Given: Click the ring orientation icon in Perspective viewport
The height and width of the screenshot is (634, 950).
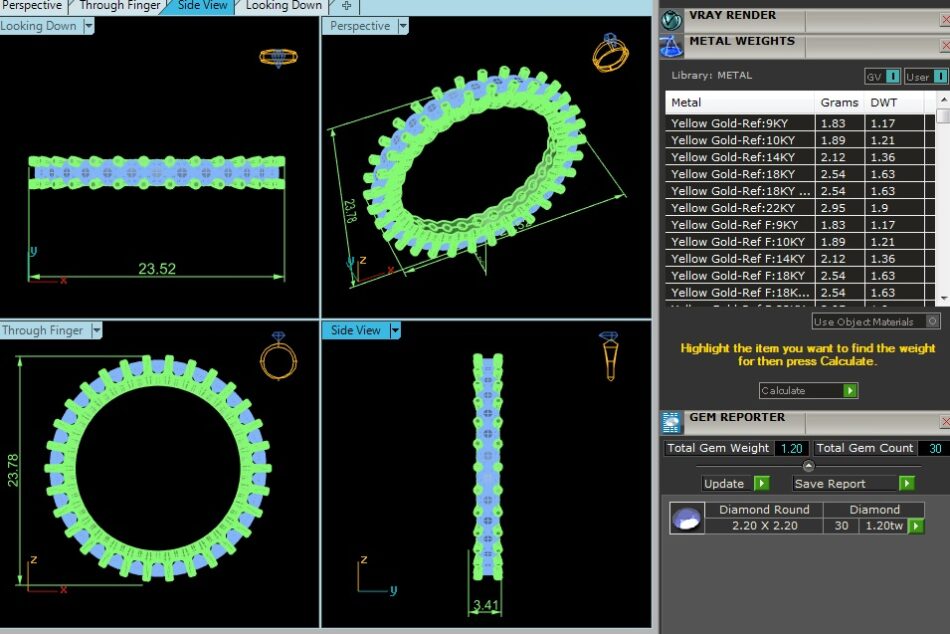Looking at the screenshot, I should [x=610, y=53].
